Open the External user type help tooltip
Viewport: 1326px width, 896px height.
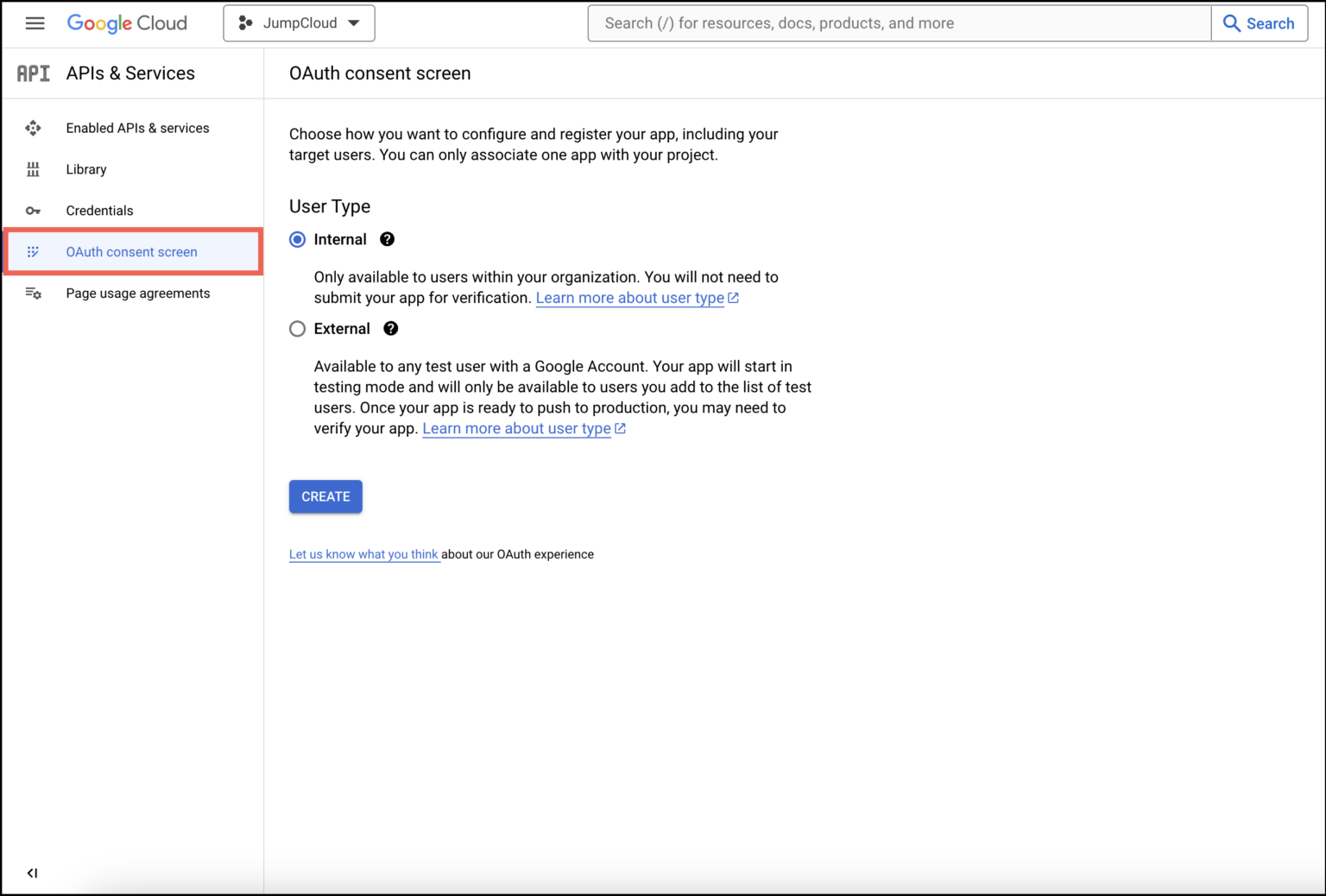point(390,328)
